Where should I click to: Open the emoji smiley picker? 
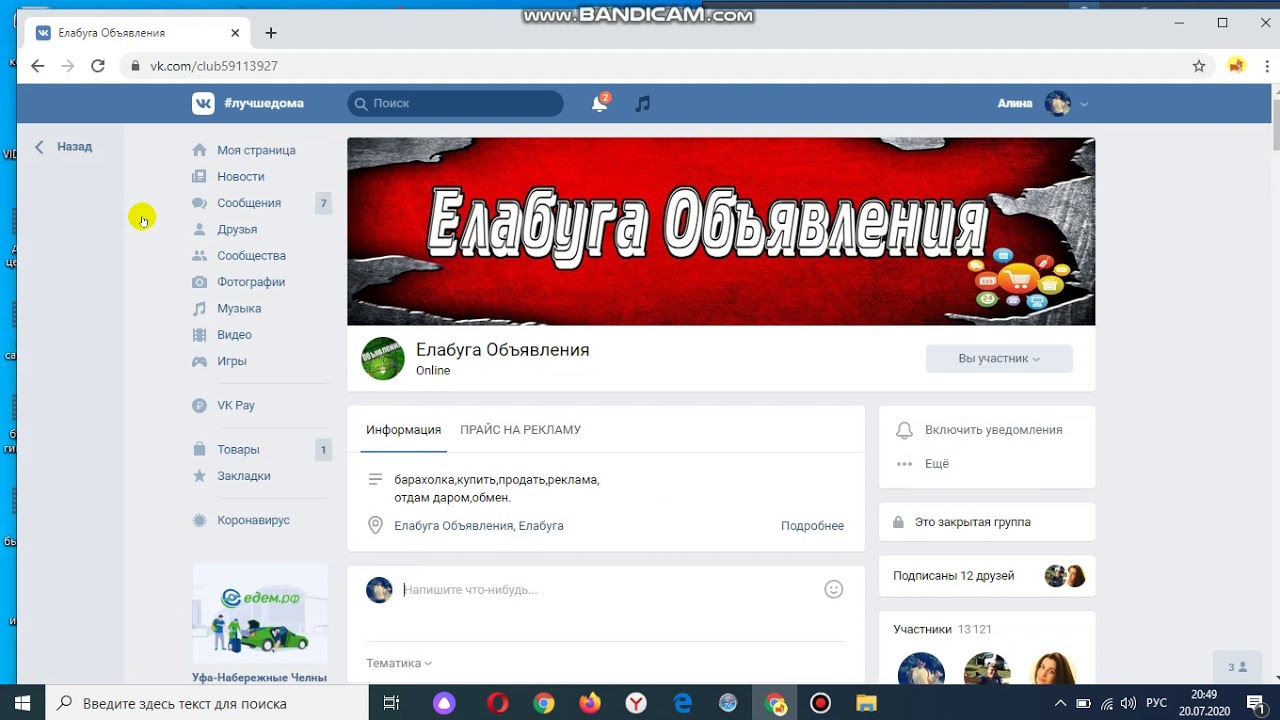click(833, 590)
